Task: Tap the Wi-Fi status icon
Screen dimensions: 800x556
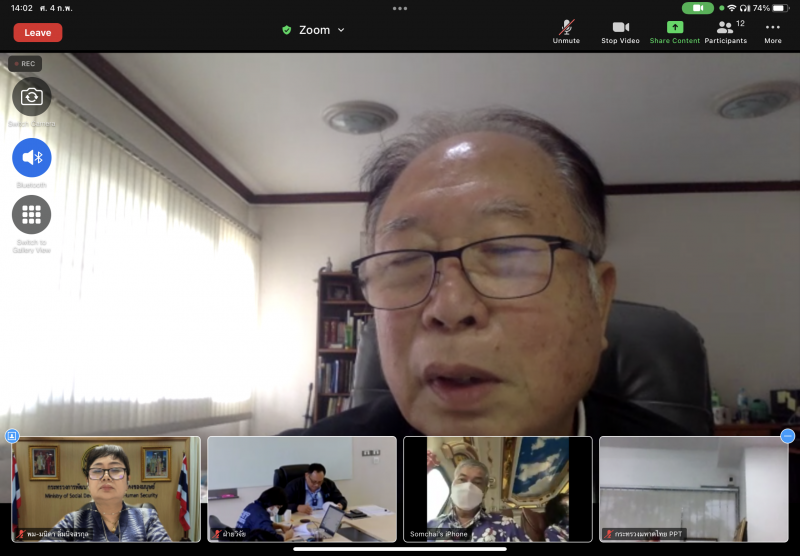Action: click(x=732, y=8)
